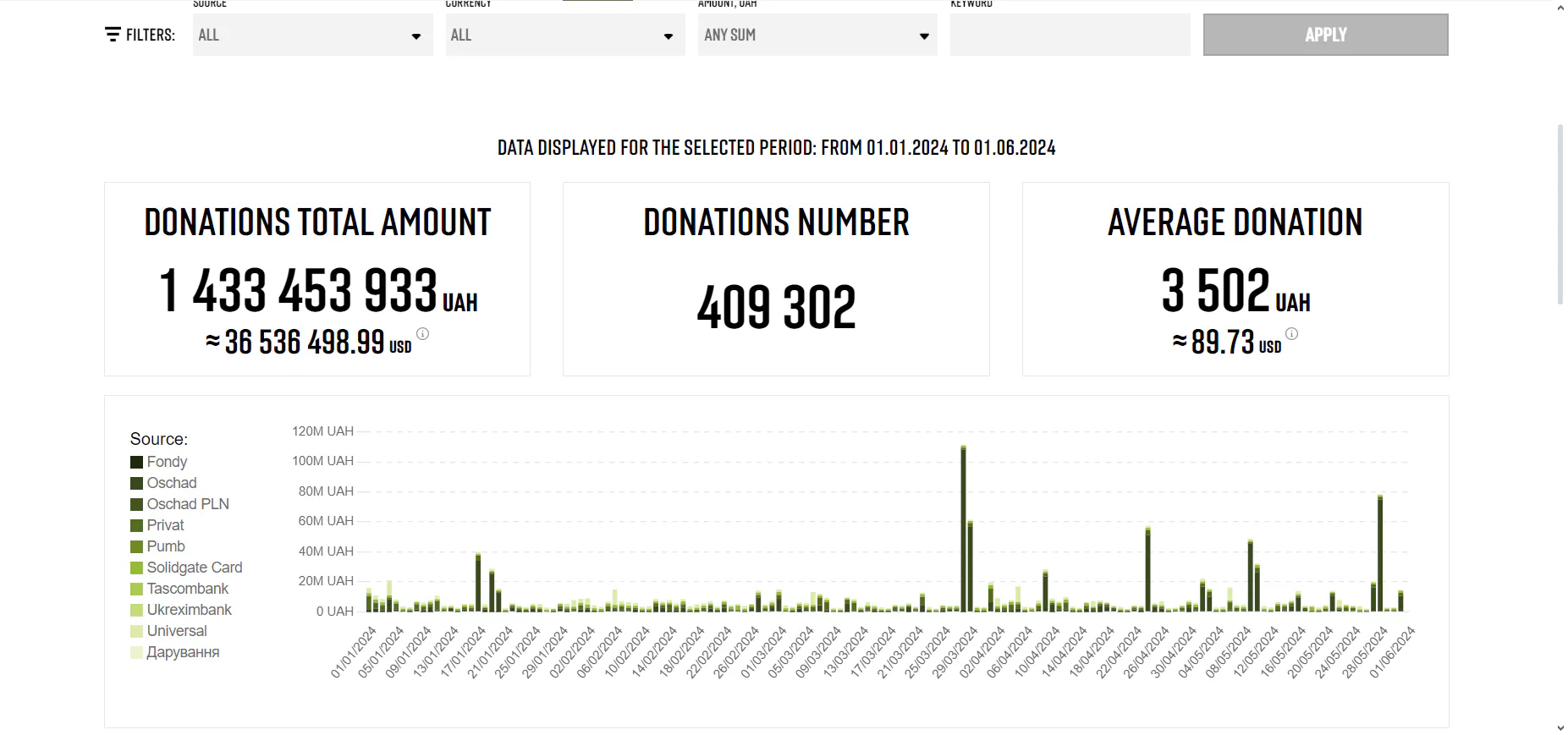The width and height of the screenshot is (1568, 735).
Task: Expand the Amount UAH dropdown
Action: [817, 36]
